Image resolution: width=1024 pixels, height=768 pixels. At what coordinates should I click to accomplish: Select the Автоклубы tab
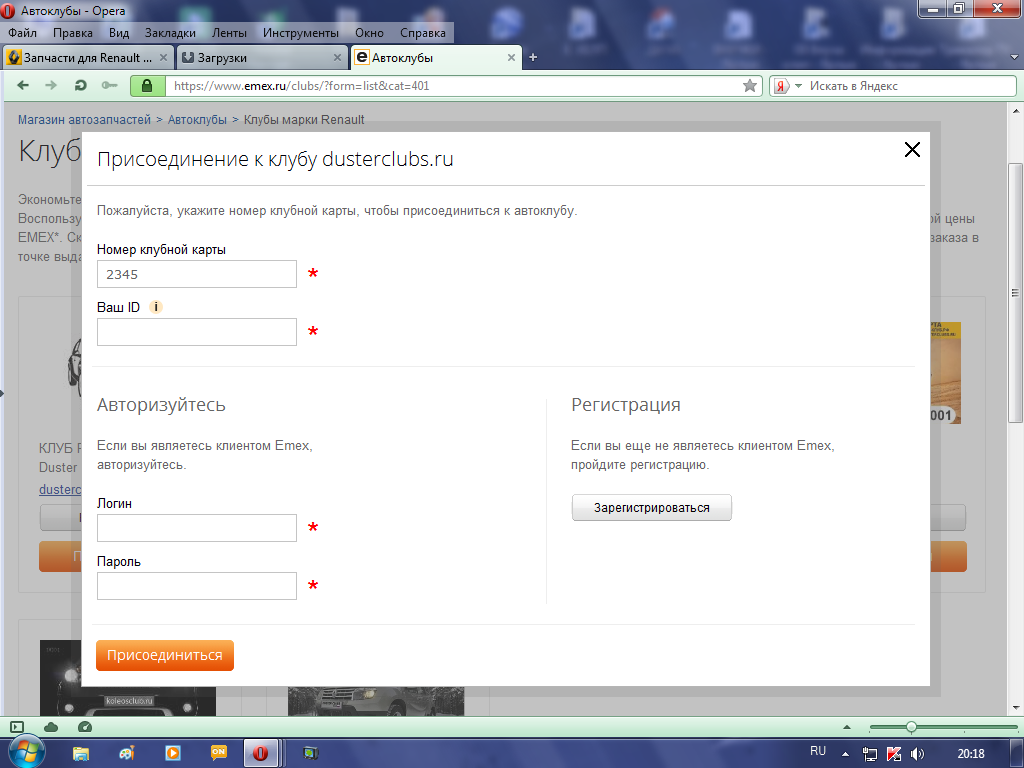pos(436,57)
